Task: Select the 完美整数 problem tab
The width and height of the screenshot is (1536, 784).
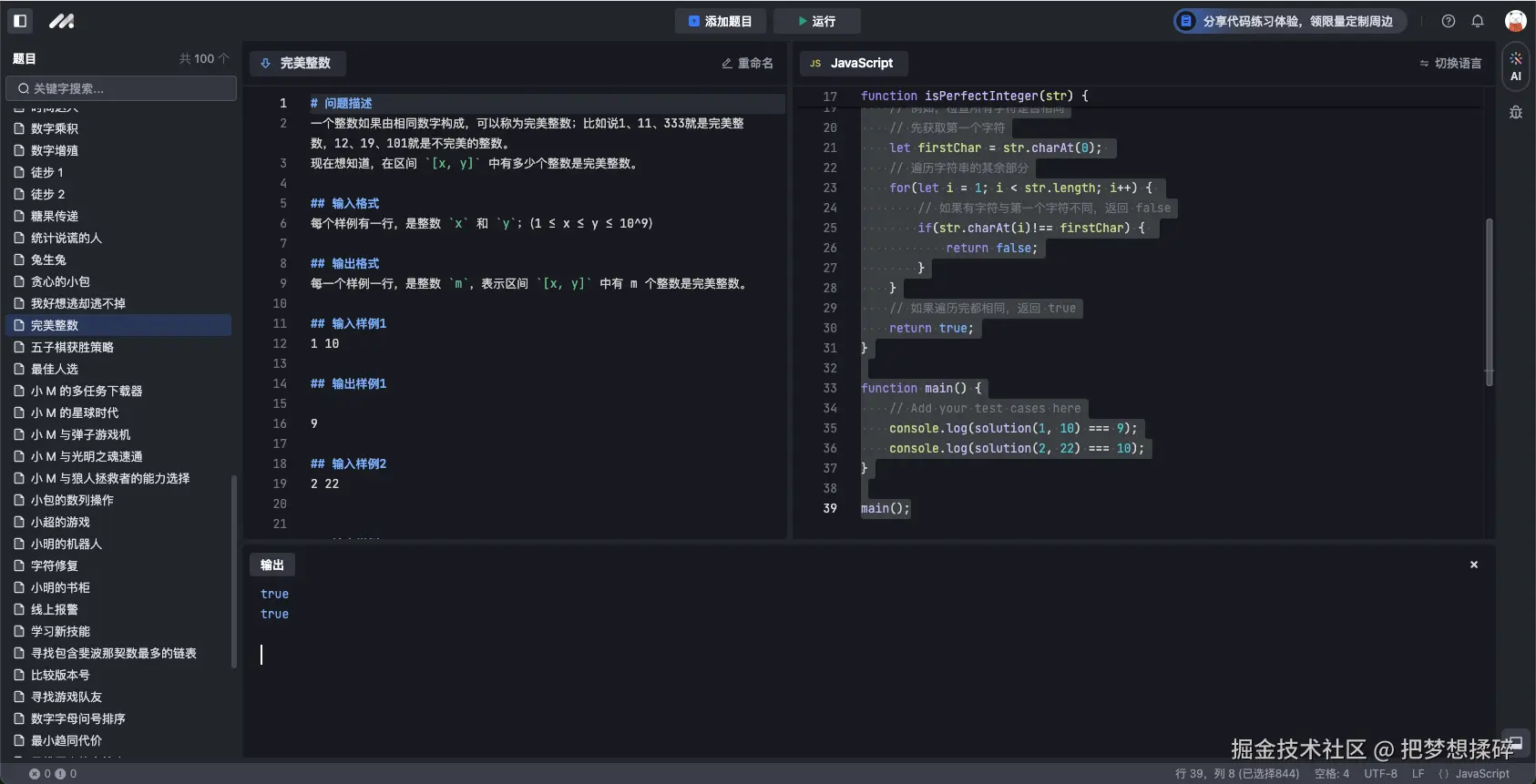Action: coord(297,63)
